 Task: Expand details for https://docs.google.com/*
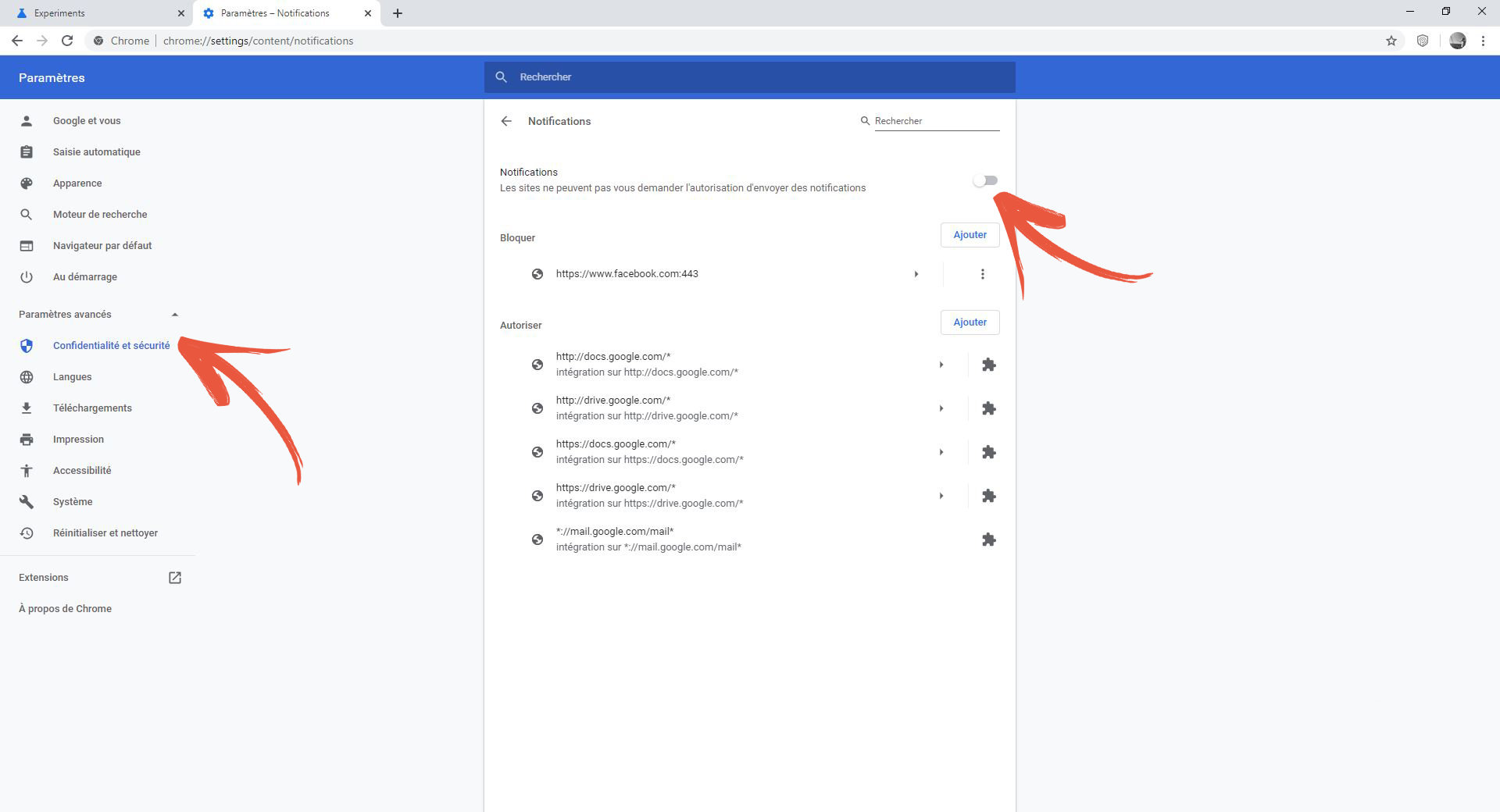pyautogui.click(x=941, y=452)
